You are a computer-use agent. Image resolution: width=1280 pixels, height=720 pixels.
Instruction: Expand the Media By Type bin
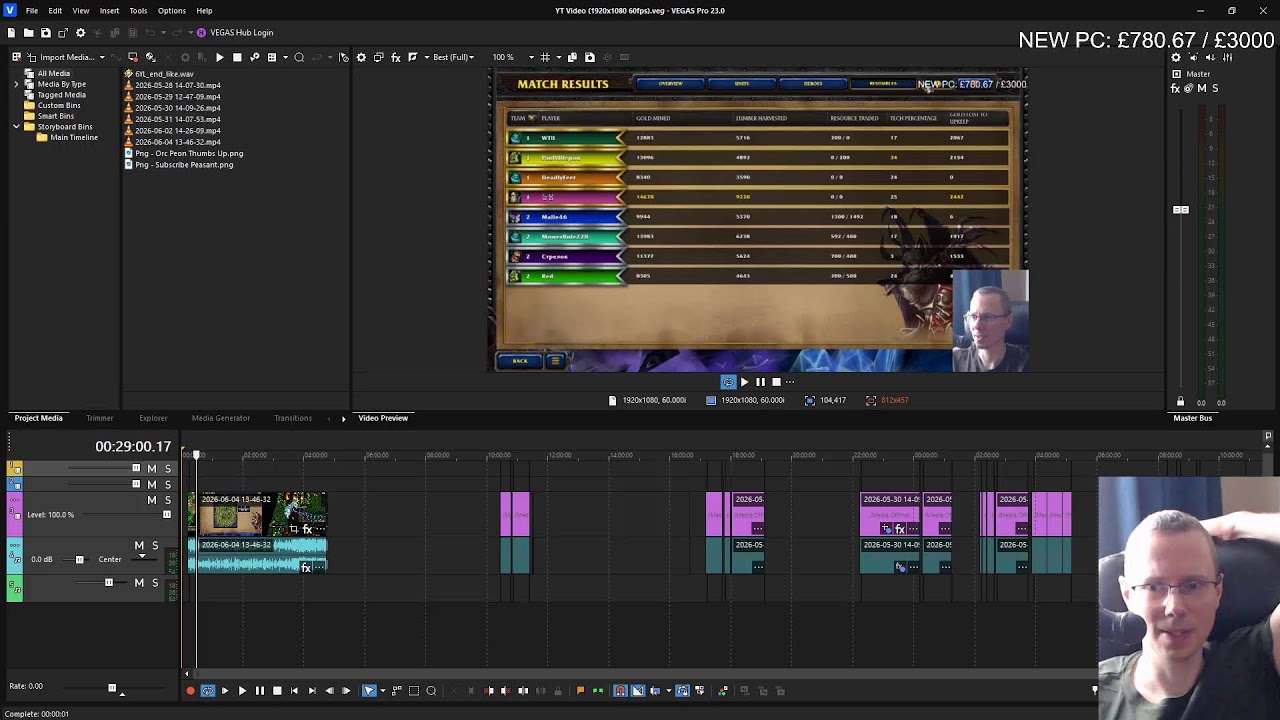click(x=17, y=84)
